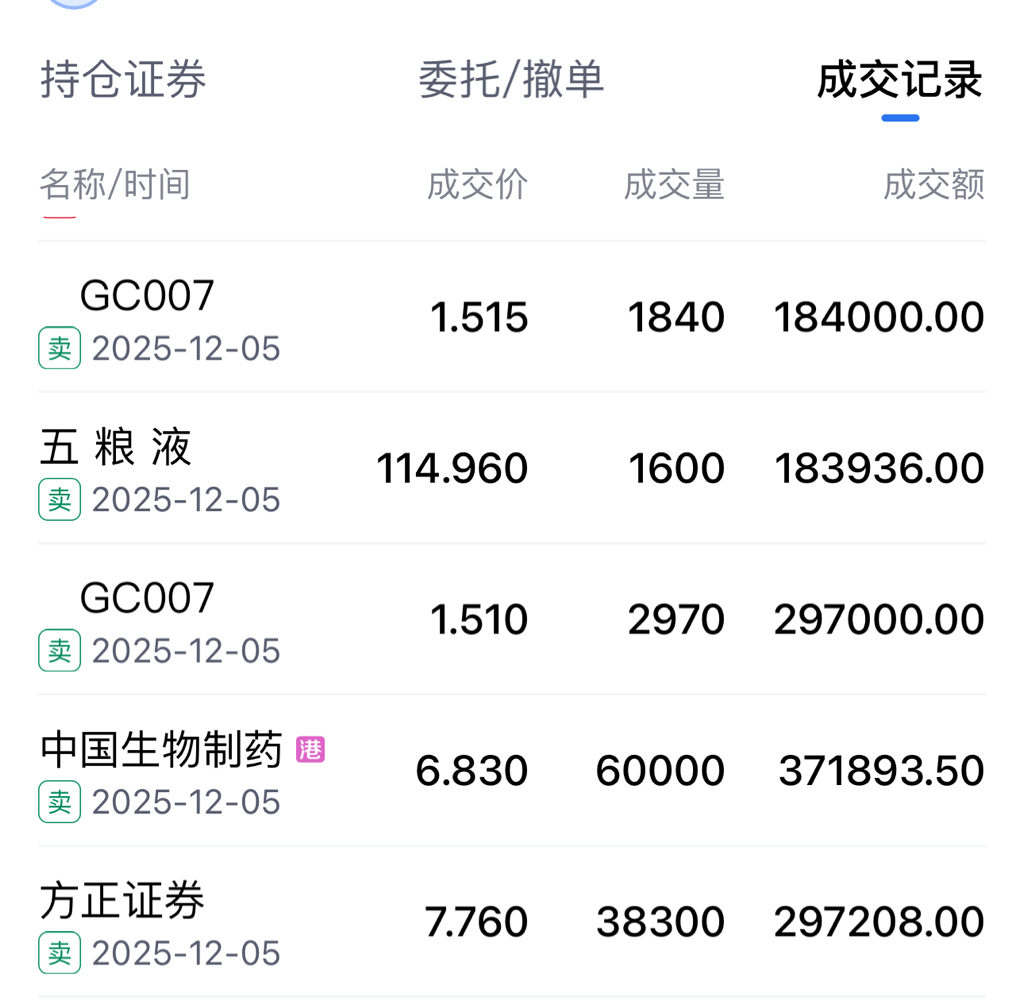
Task: Sort by 成交量 column header
Action: pos(674,184)
